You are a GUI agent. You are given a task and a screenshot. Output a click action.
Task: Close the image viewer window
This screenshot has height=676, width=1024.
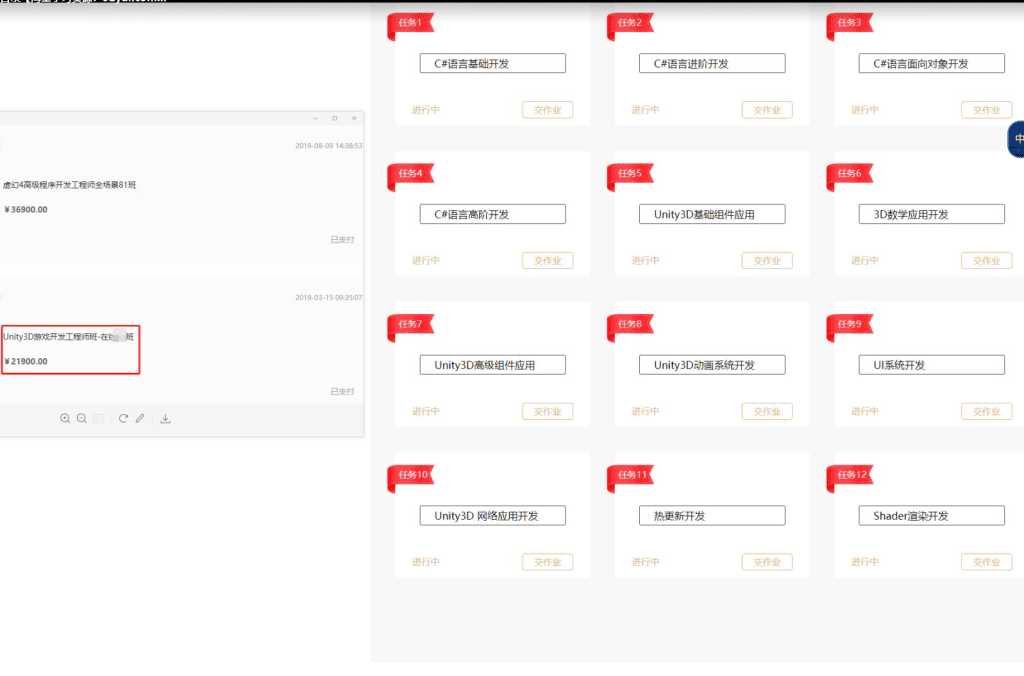click(x=354, y=118)
